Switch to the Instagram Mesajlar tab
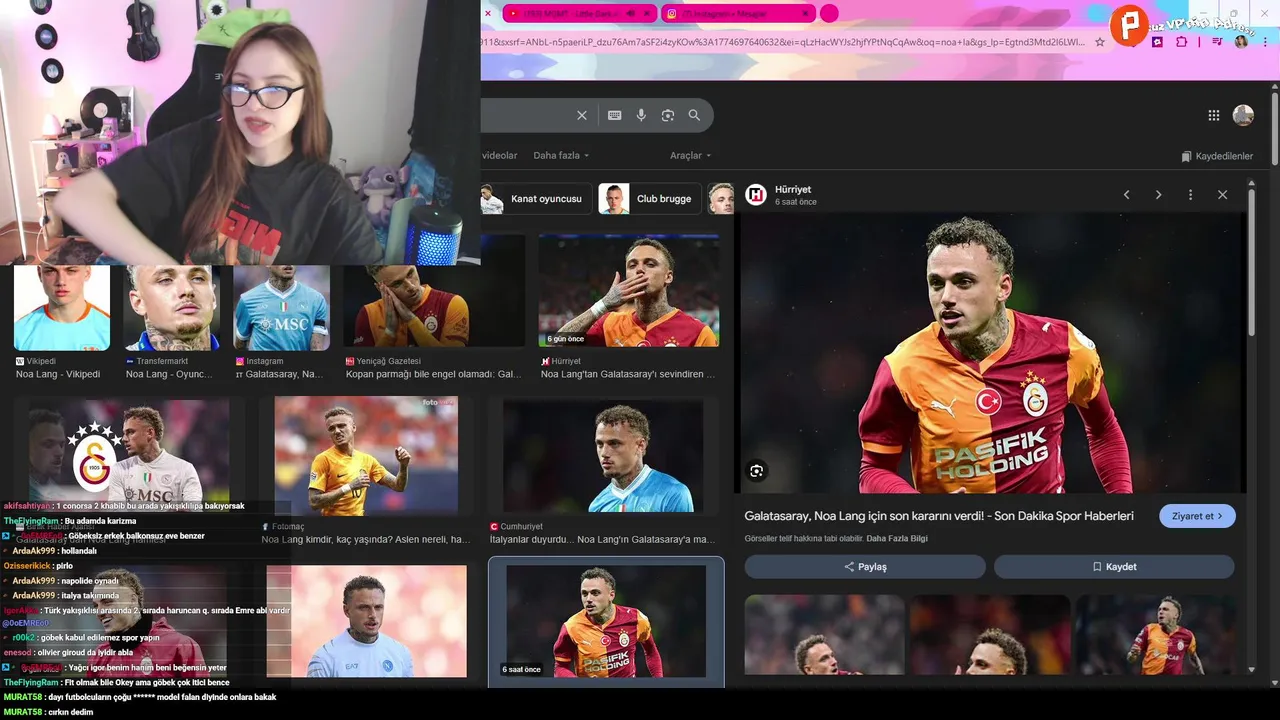Screen dimensions: 1280x720 click(738, 13)
